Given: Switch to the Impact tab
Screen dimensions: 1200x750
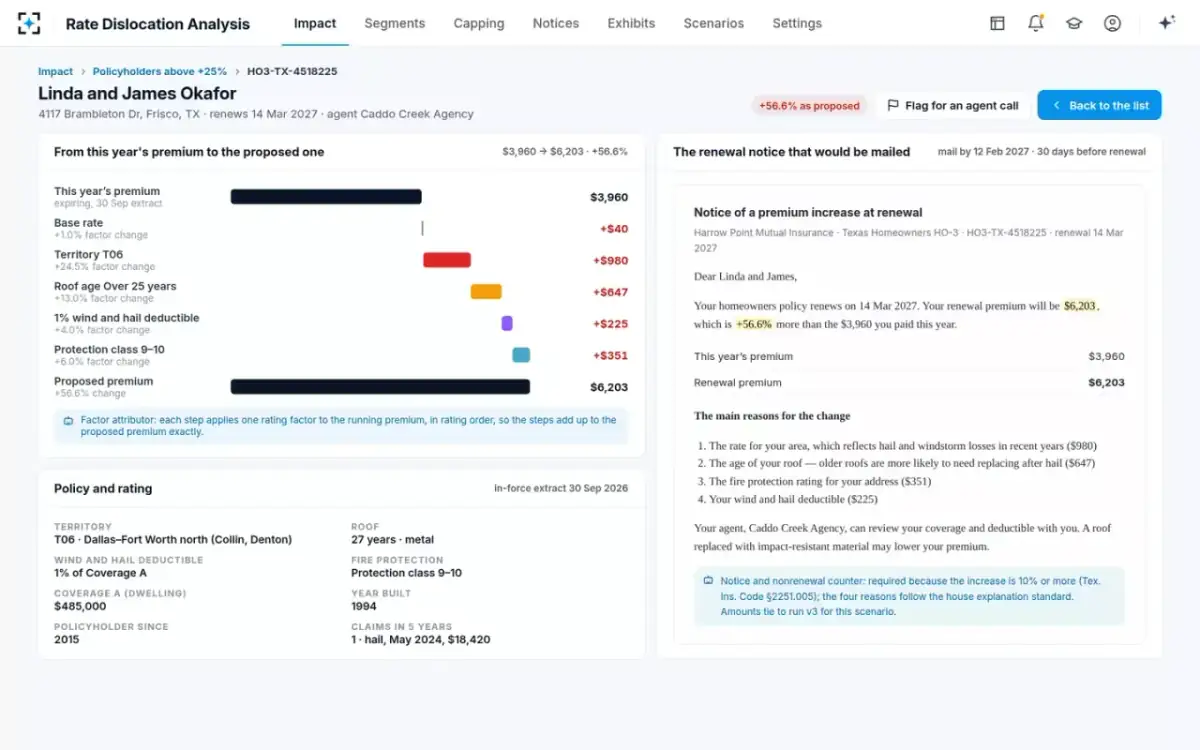Looking at the screenshot, I should (315, 23).
